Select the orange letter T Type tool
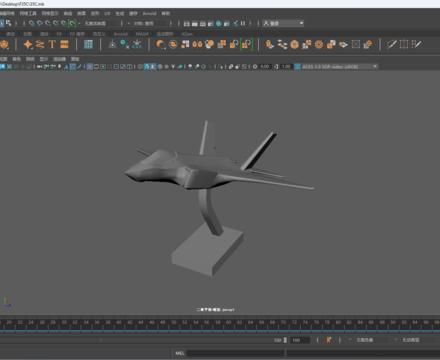This screenshot has width=440, height=360. [52, 44]
